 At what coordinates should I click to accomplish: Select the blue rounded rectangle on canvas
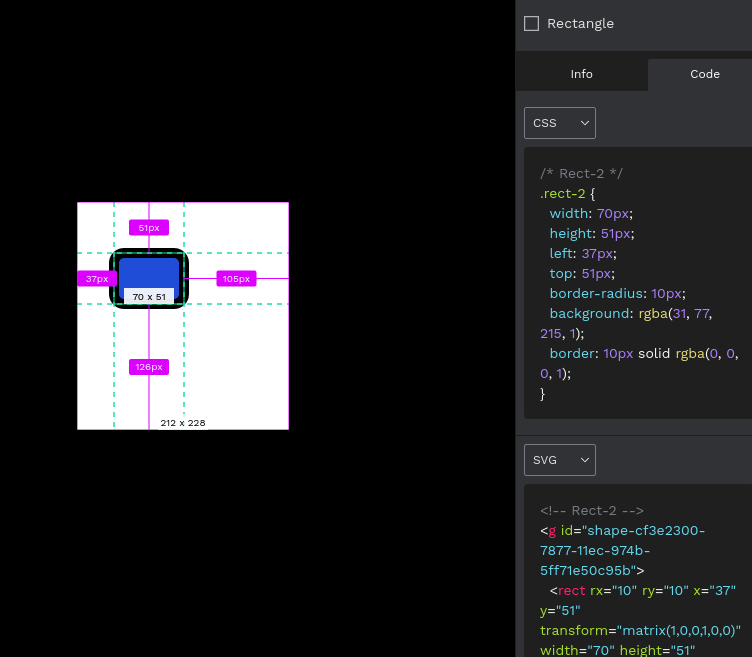[x=149, y=272]
